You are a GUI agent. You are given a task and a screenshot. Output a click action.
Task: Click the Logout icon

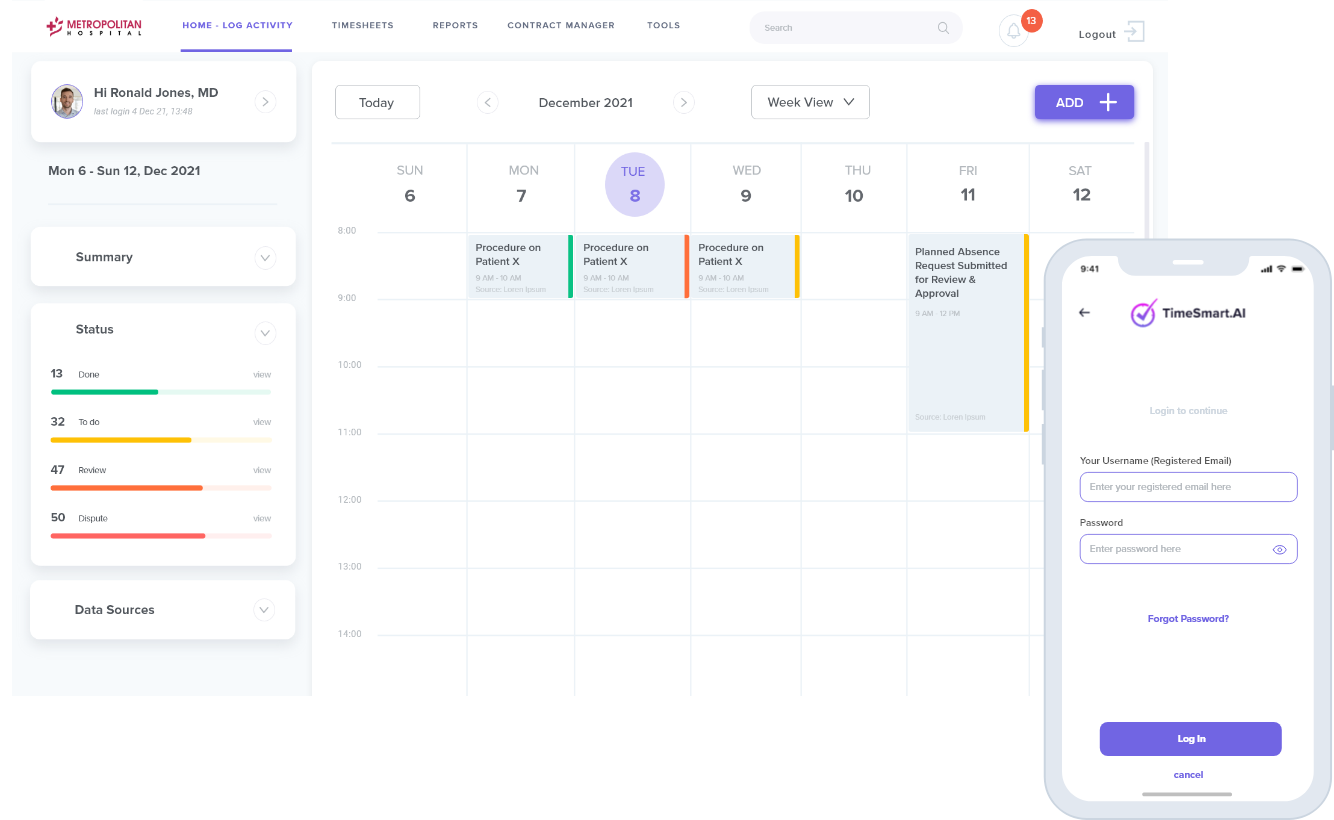(x=1136, y=32)
